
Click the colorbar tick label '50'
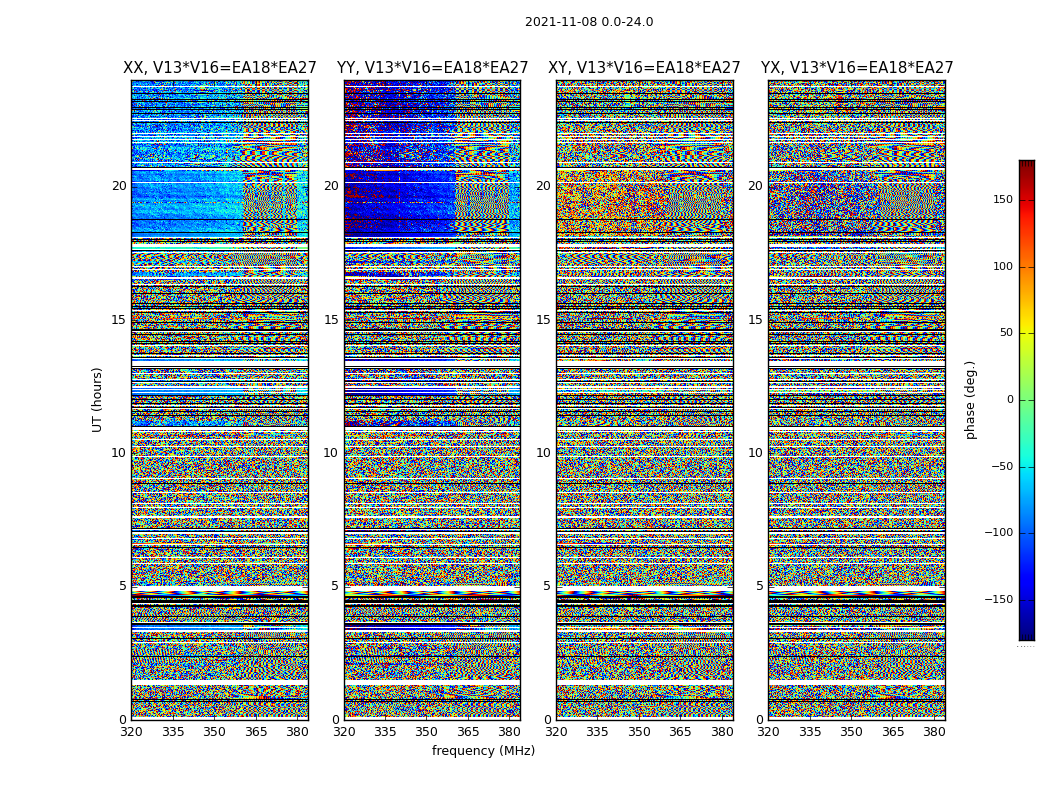1006,333
